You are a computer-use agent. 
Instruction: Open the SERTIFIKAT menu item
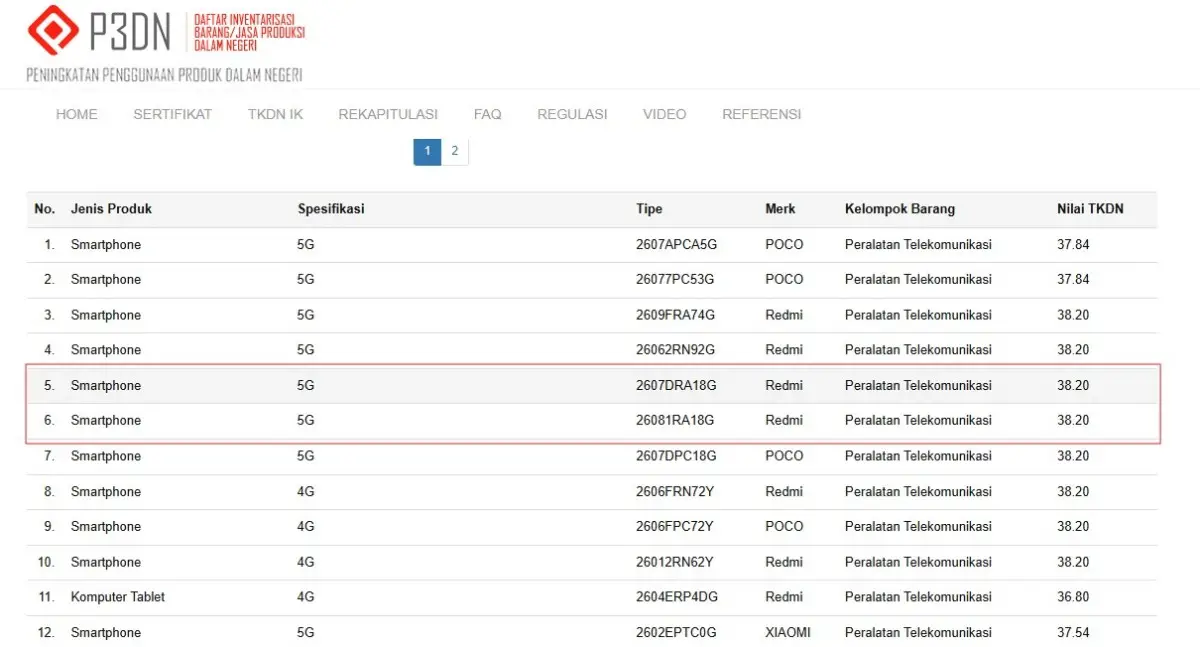point(173,114)
